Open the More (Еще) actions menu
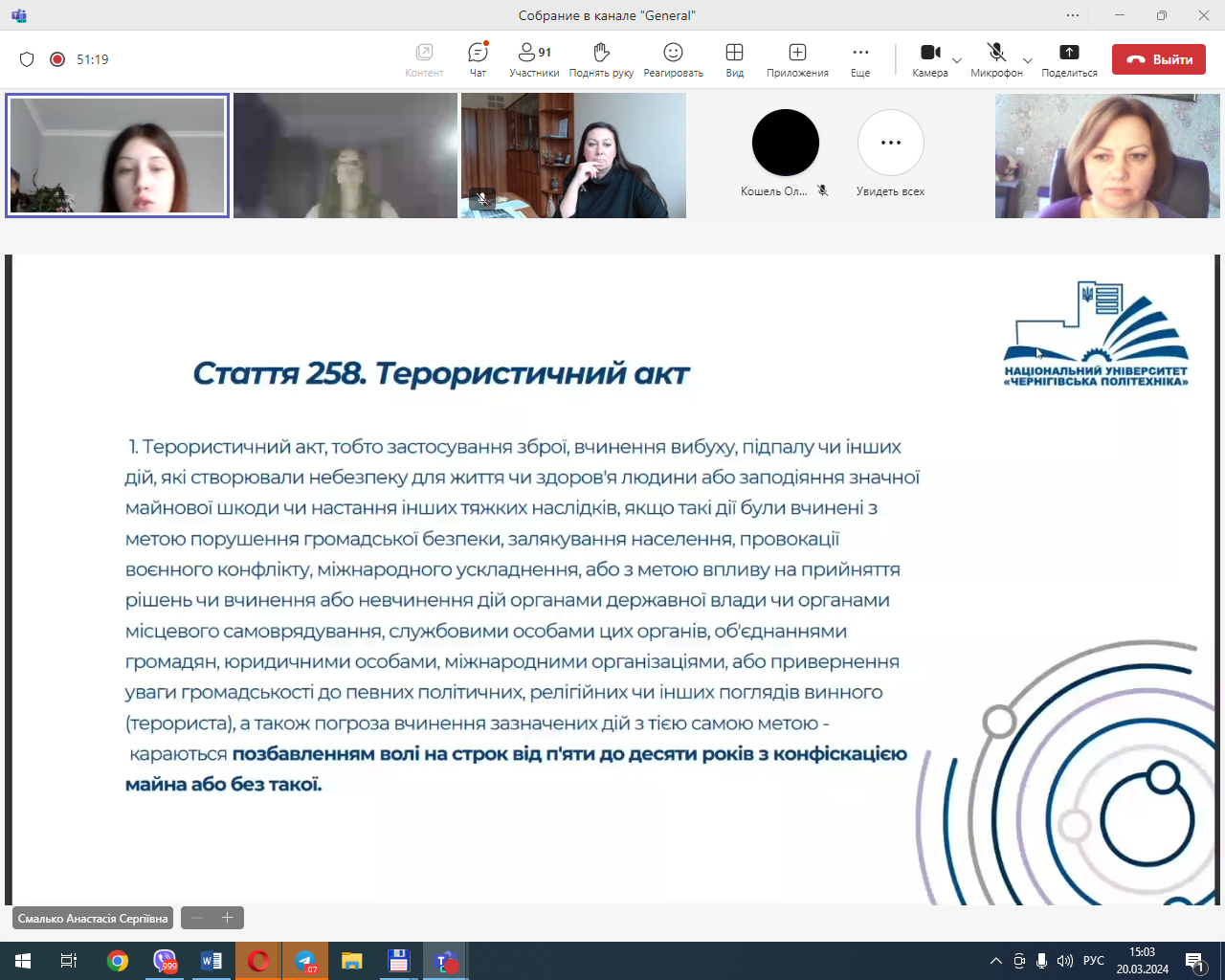 860,59
